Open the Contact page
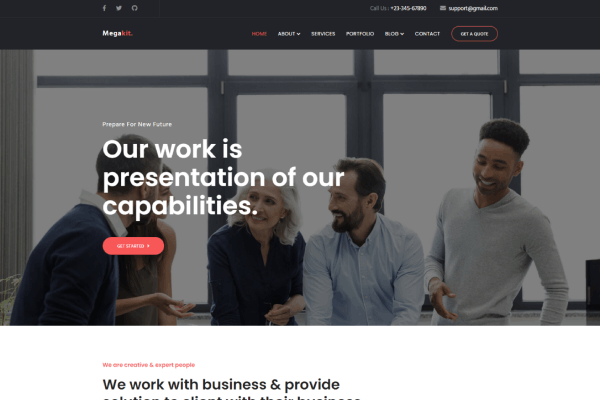 [x=427, y=34]
